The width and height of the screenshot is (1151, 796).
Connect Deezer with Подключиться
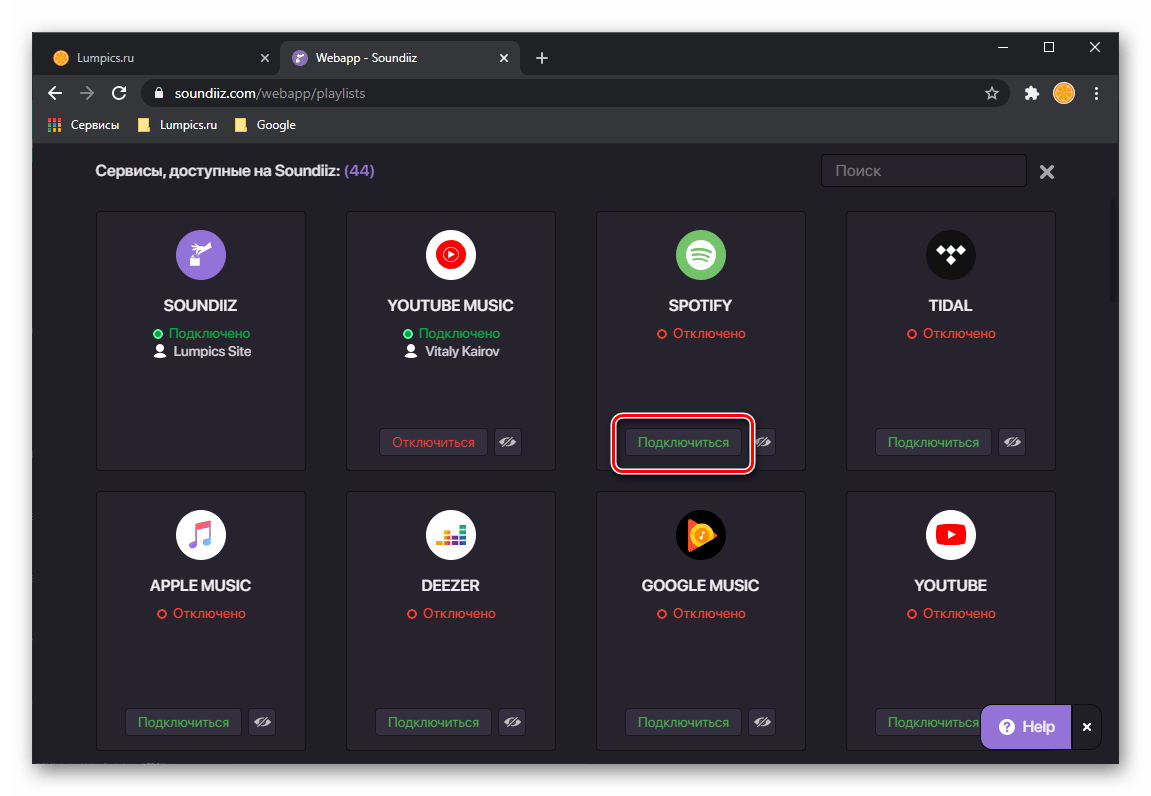[x=433, y=722]
